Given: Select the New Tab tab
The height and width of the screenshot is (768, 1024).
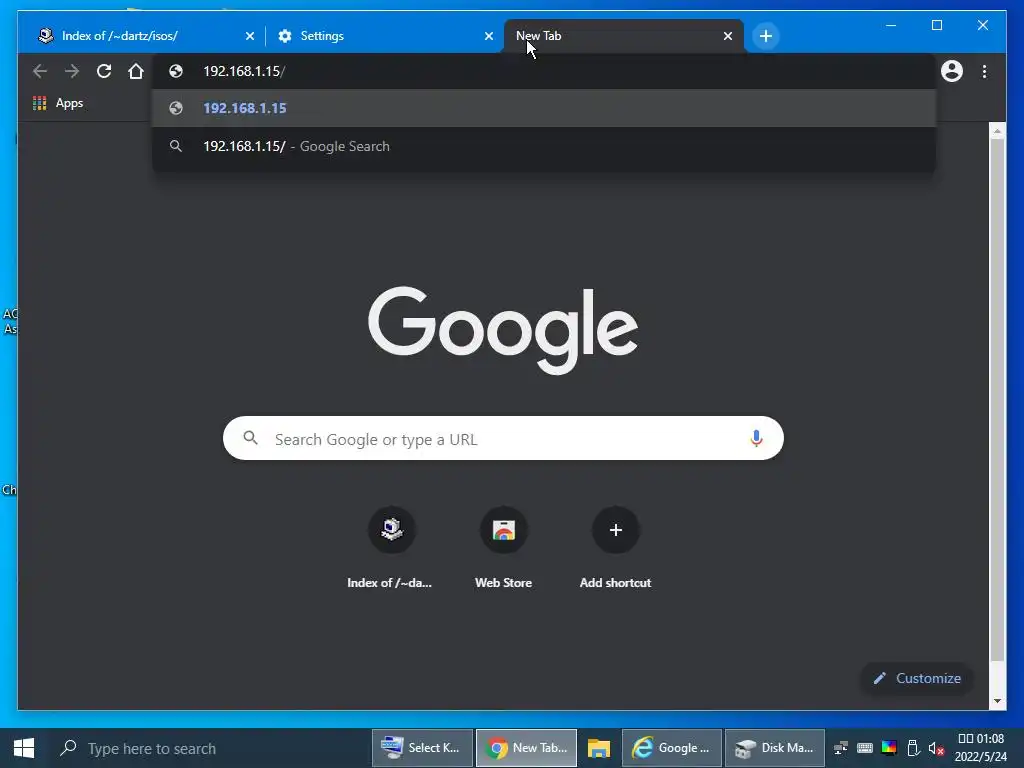Looking at the screenshot, I should pos(624,36).
